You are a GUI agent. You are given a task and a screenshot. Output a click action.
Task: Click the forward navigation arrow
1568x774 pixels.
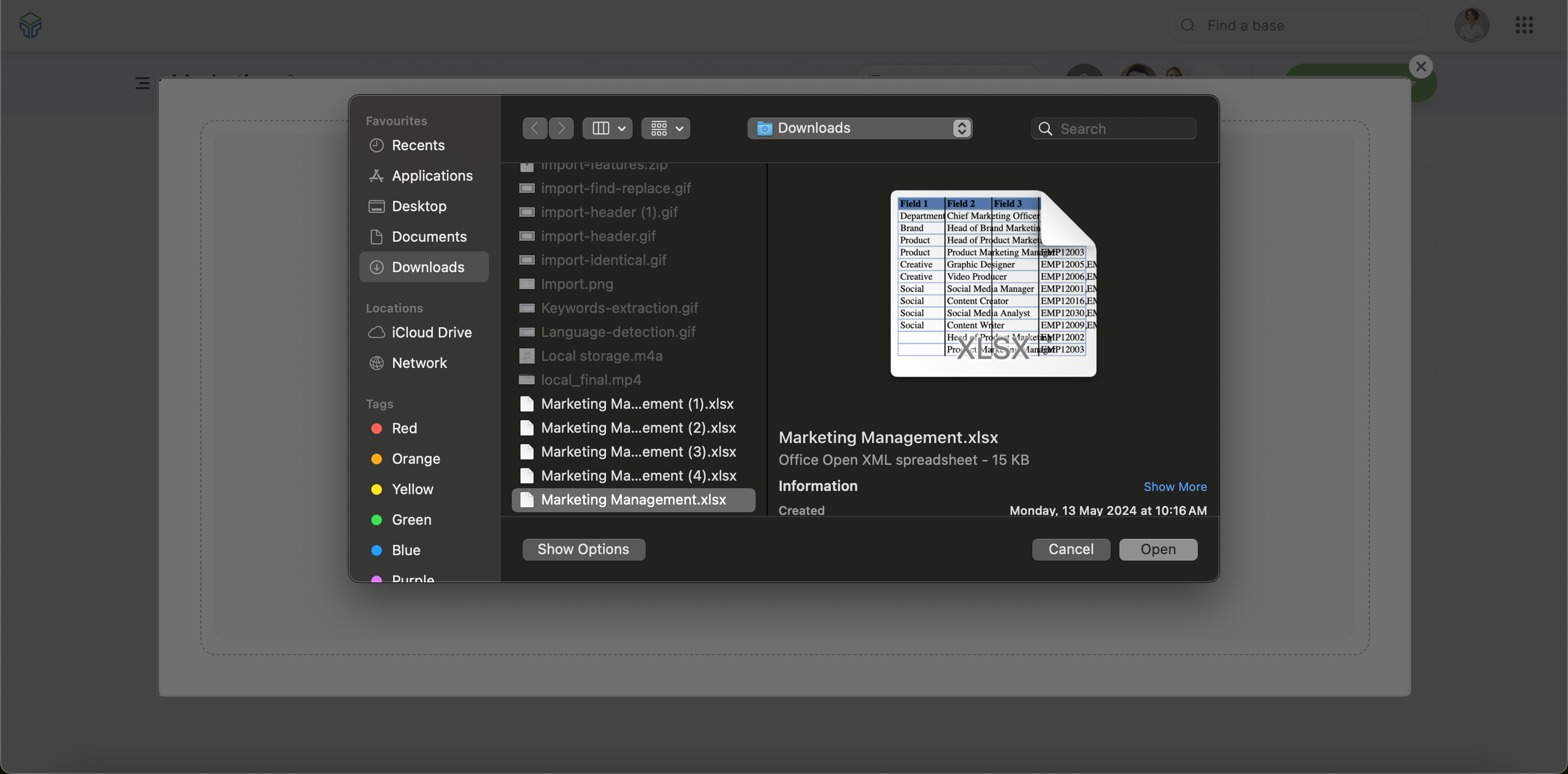pyautogui.click(x=561, y=128)
